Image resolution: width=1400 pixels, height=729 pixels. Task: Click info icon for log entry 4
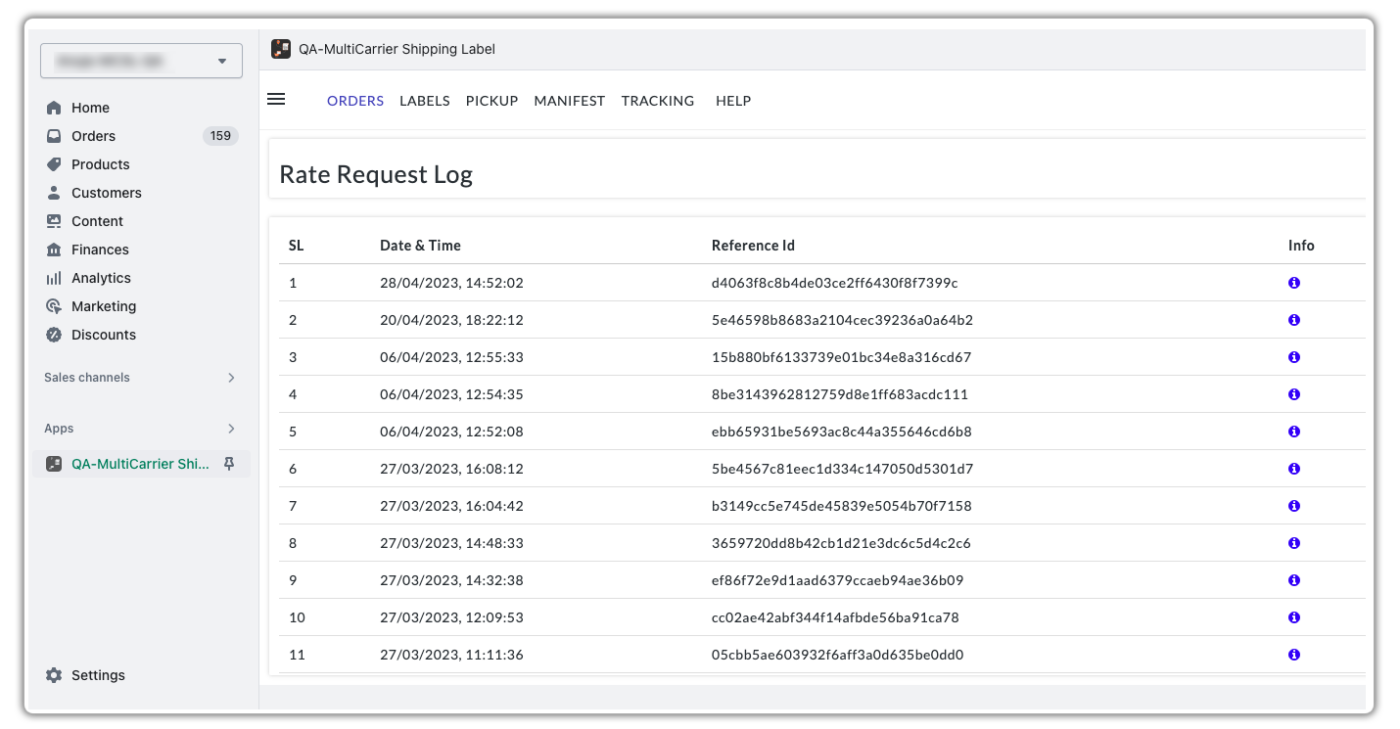[x=1294, y=394]
